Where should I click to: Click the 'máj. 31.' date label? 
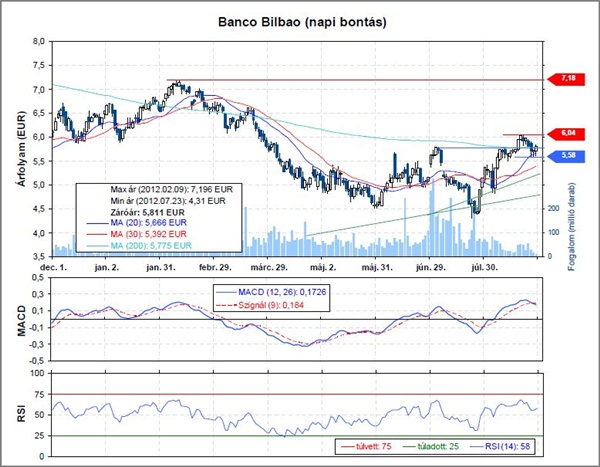[x=377, y=268]
